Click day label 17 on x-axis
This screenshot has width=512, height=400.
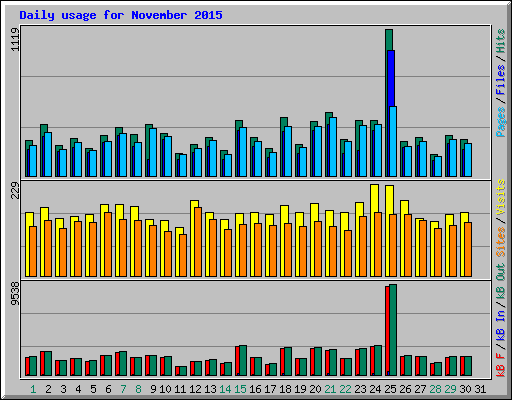[x=270, y=389]
